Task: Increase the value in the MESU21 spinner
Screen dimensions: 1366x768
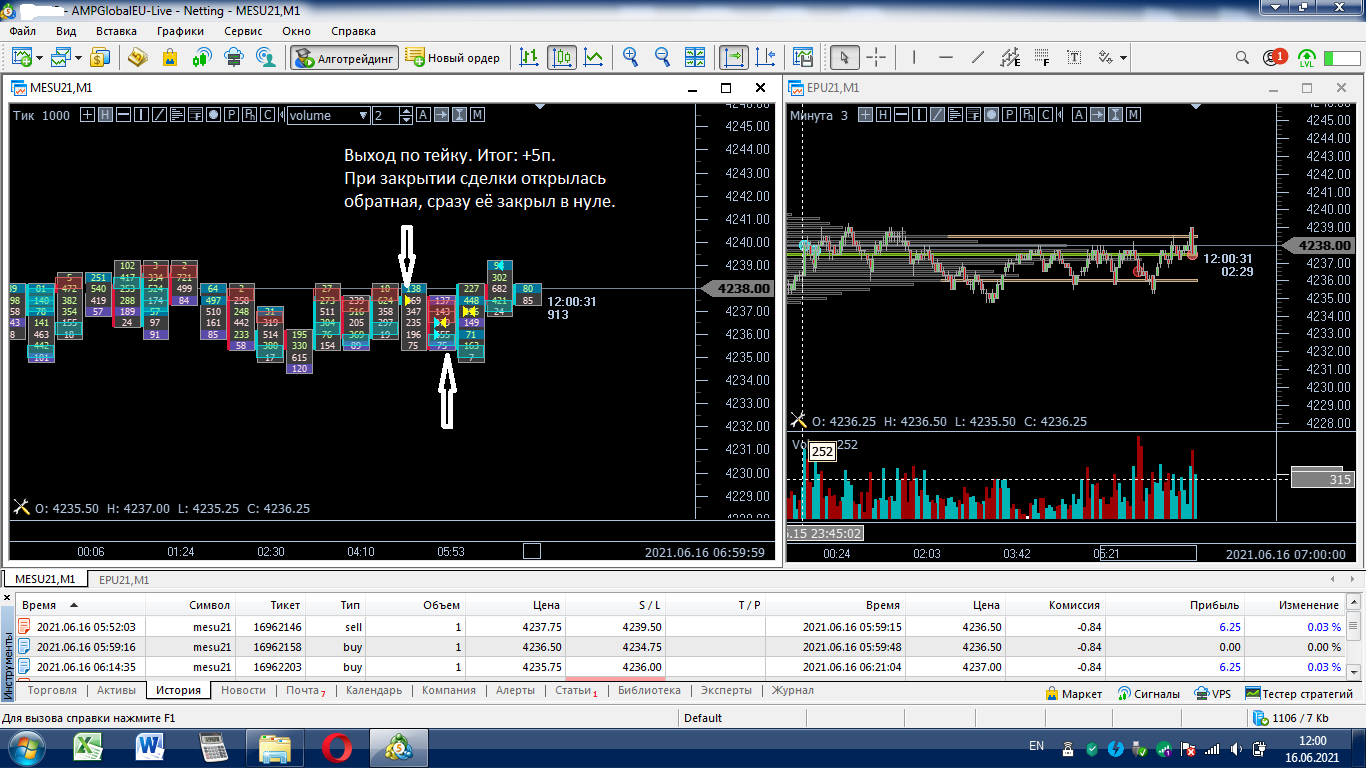Action: point(405,111)
